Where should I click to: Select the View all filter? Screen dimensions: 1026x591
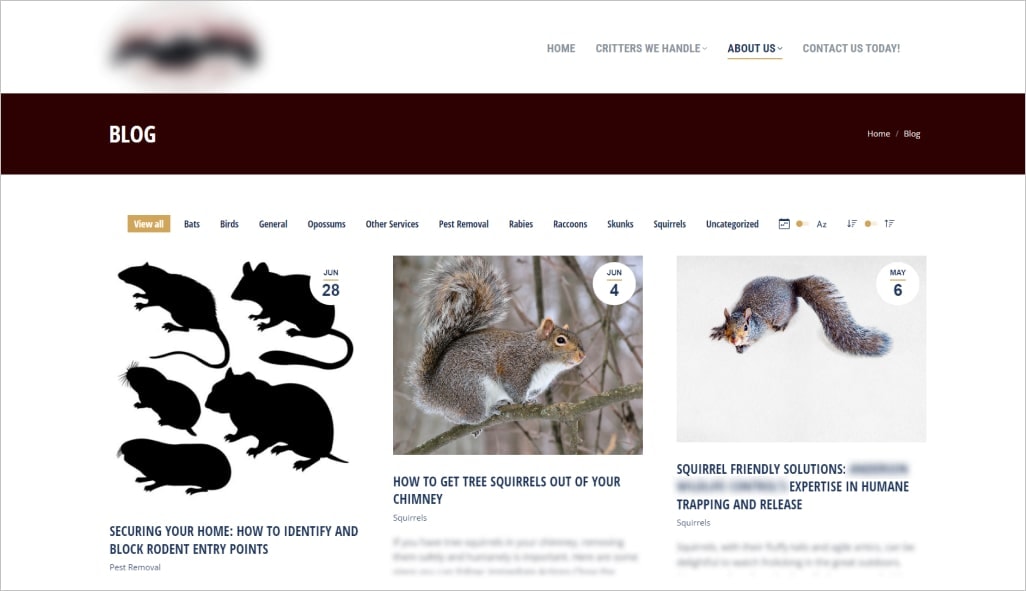[x=149, y=224]
